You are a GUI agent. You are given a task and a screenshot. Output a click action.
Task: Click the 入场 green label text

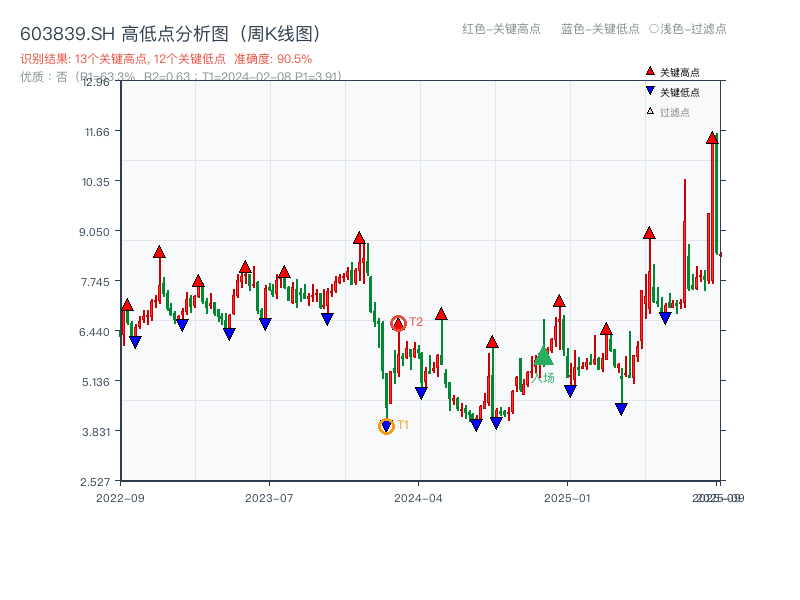click(x=543, y=378)
